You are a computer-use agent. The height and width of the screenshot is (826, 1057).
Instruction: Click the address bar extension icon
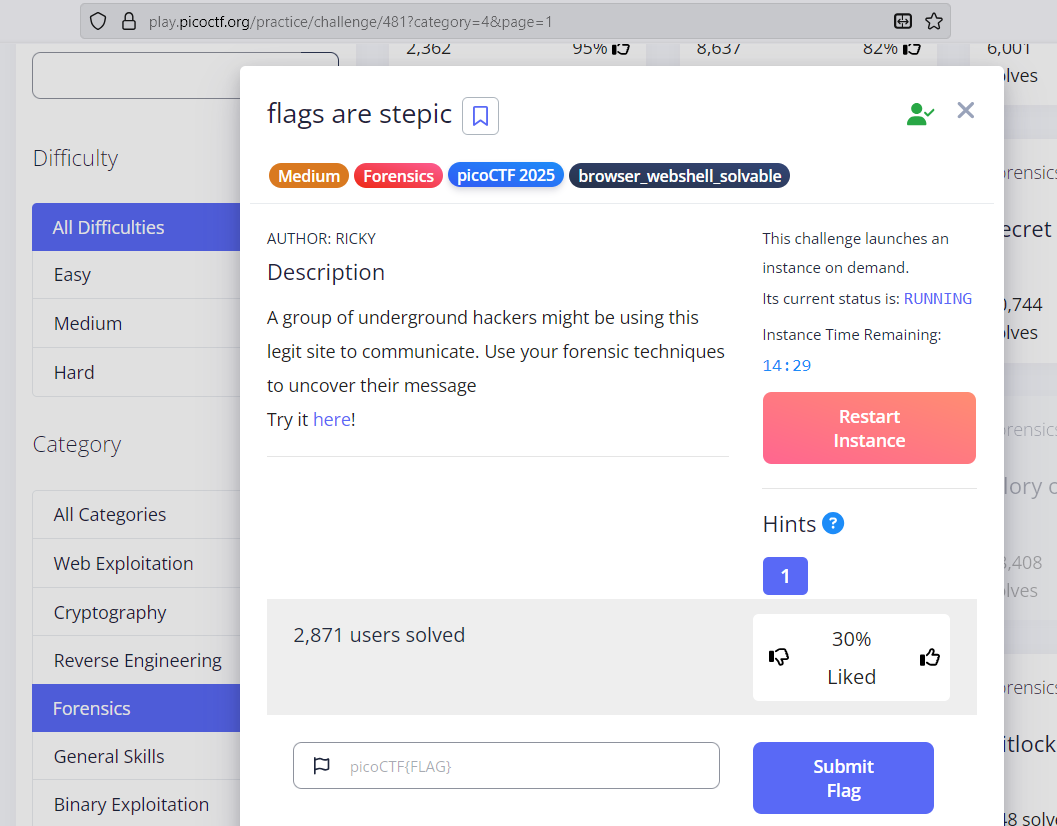(903, 21)
